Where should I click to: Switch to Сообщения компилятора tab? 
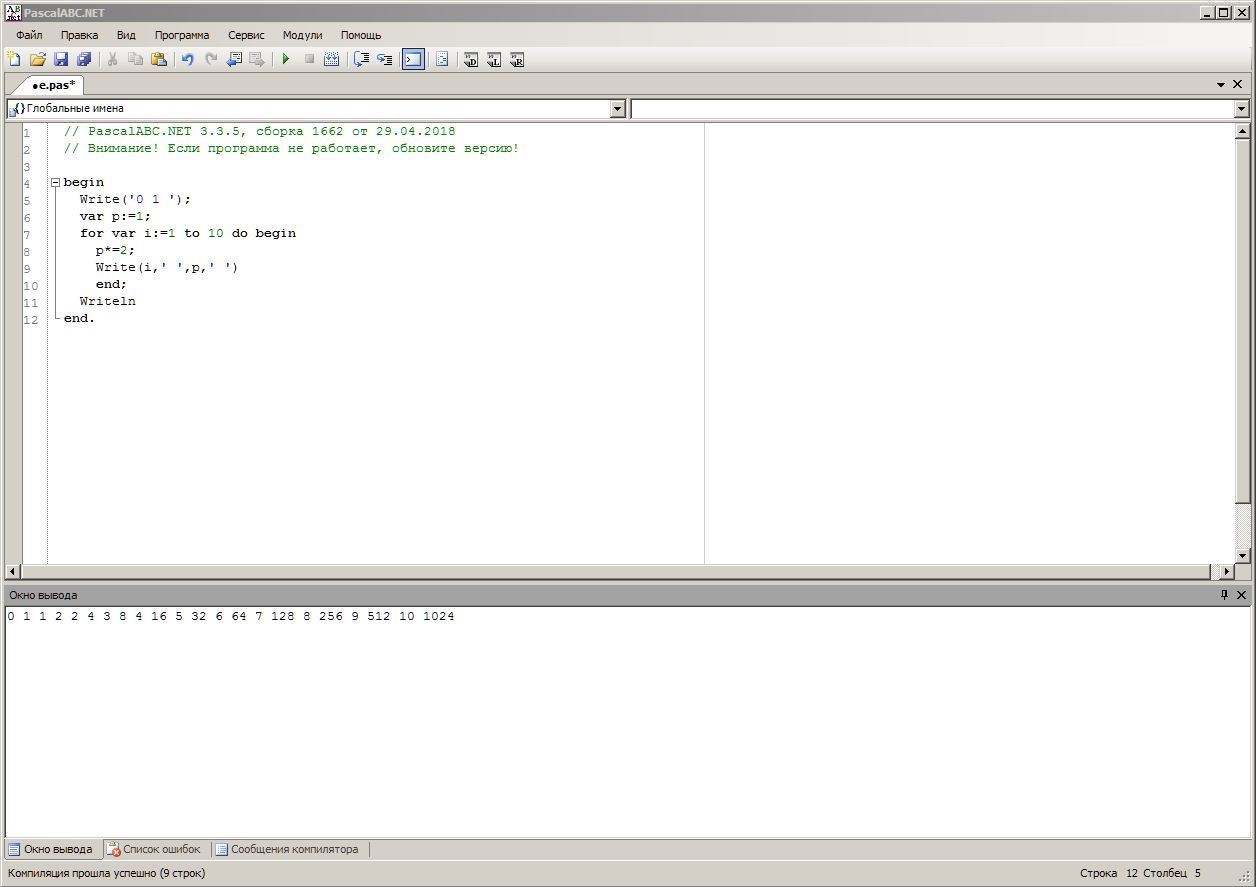[287, 849]
